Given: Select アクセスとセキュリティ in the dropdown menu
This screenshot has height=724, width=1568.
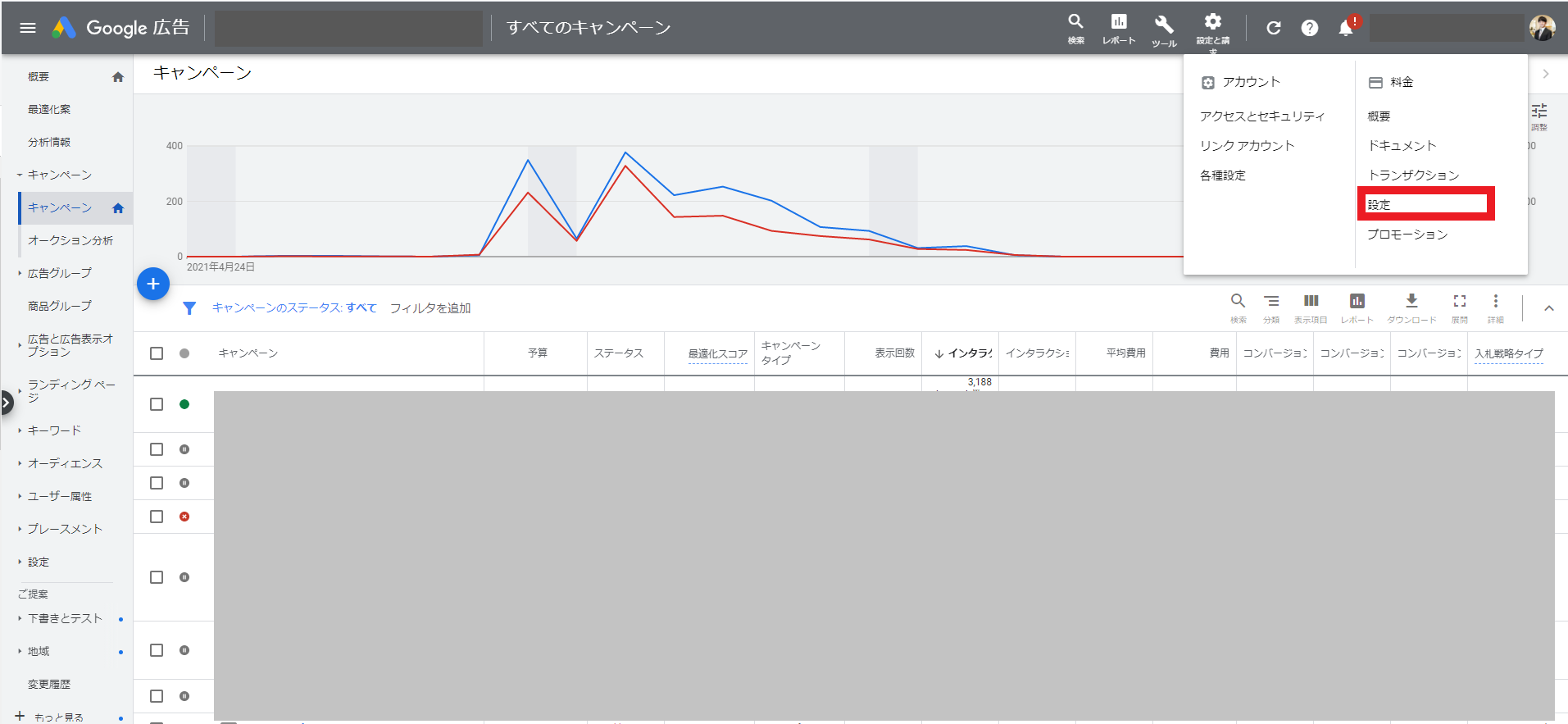Looking at the screenshot, I should click(x=1262, y=116).
